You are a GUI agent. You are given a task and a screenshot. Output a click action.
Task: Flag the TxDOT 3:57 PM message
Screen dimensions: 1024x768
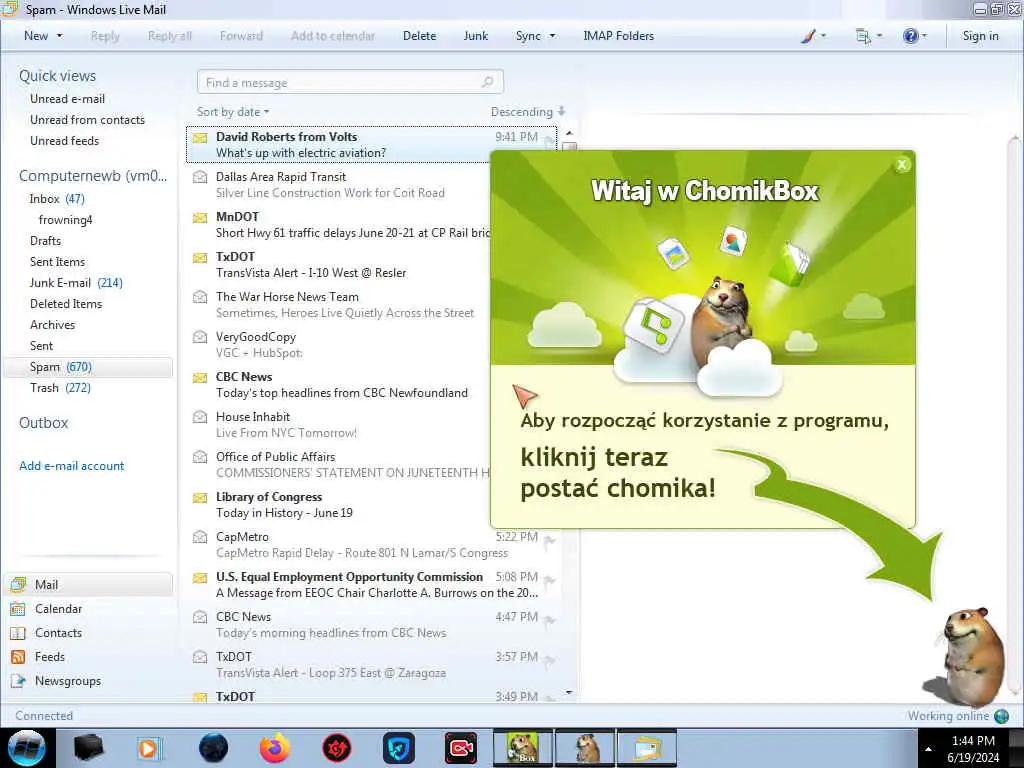pyautogui.click(x=549, y=661)
